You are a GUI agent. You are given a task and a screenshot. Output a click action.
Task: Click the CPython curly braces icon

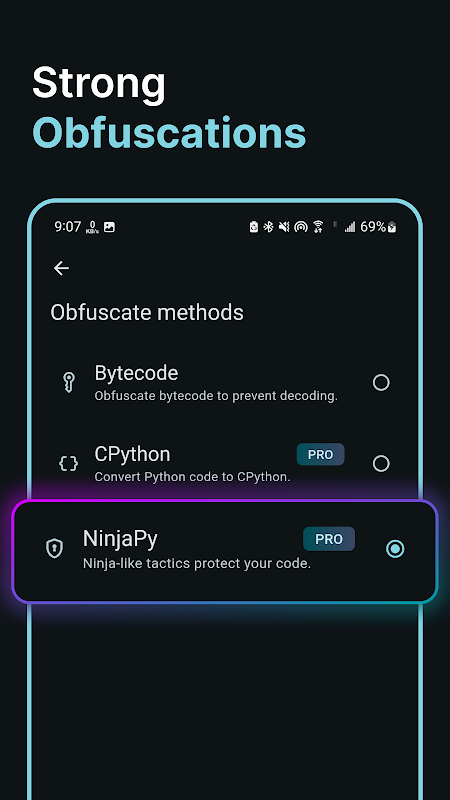[x=68, y=463]
